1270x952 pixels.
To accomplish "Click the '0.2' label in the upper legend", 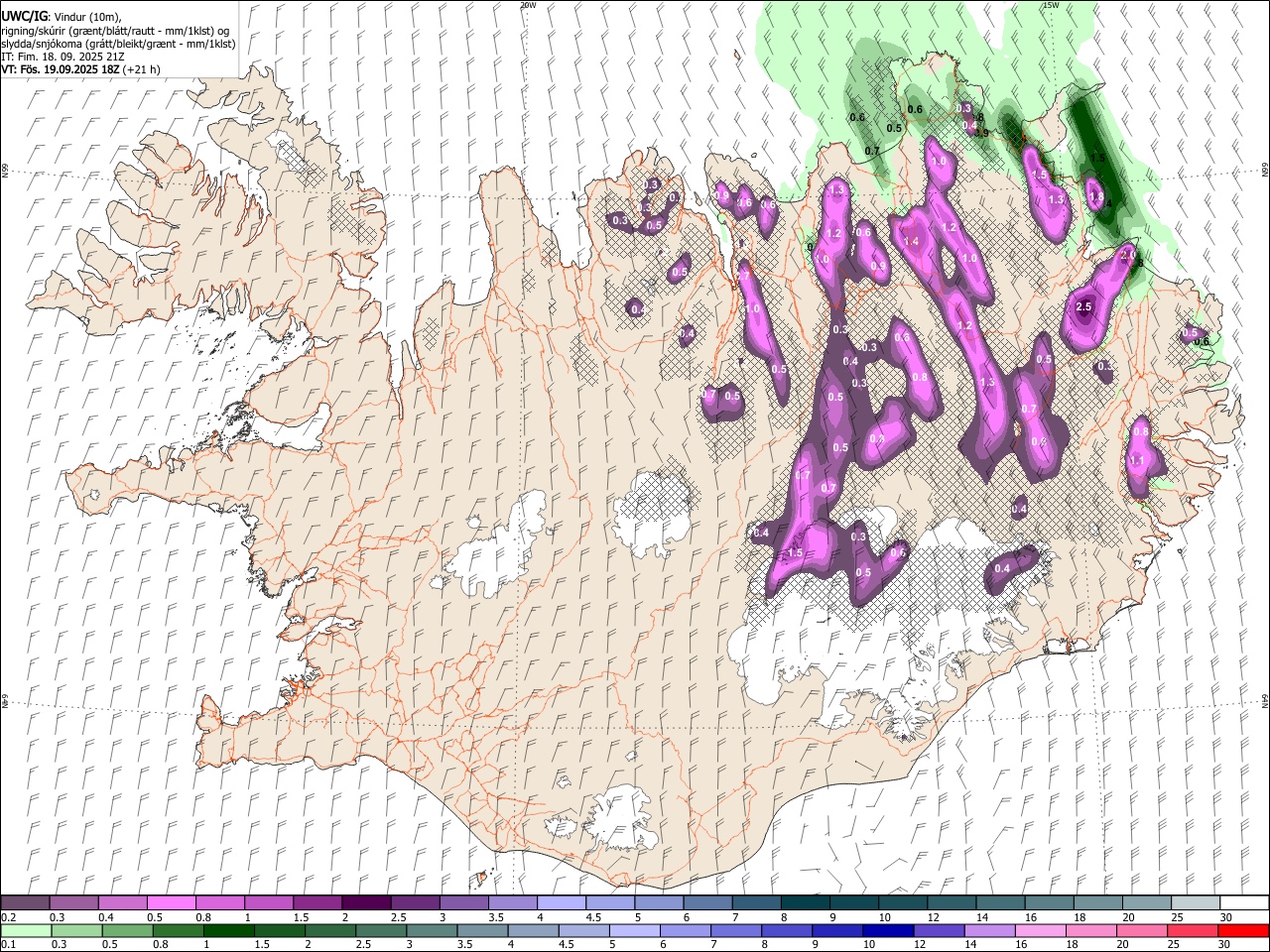I will pyautogui.click(x=7, y=917).
